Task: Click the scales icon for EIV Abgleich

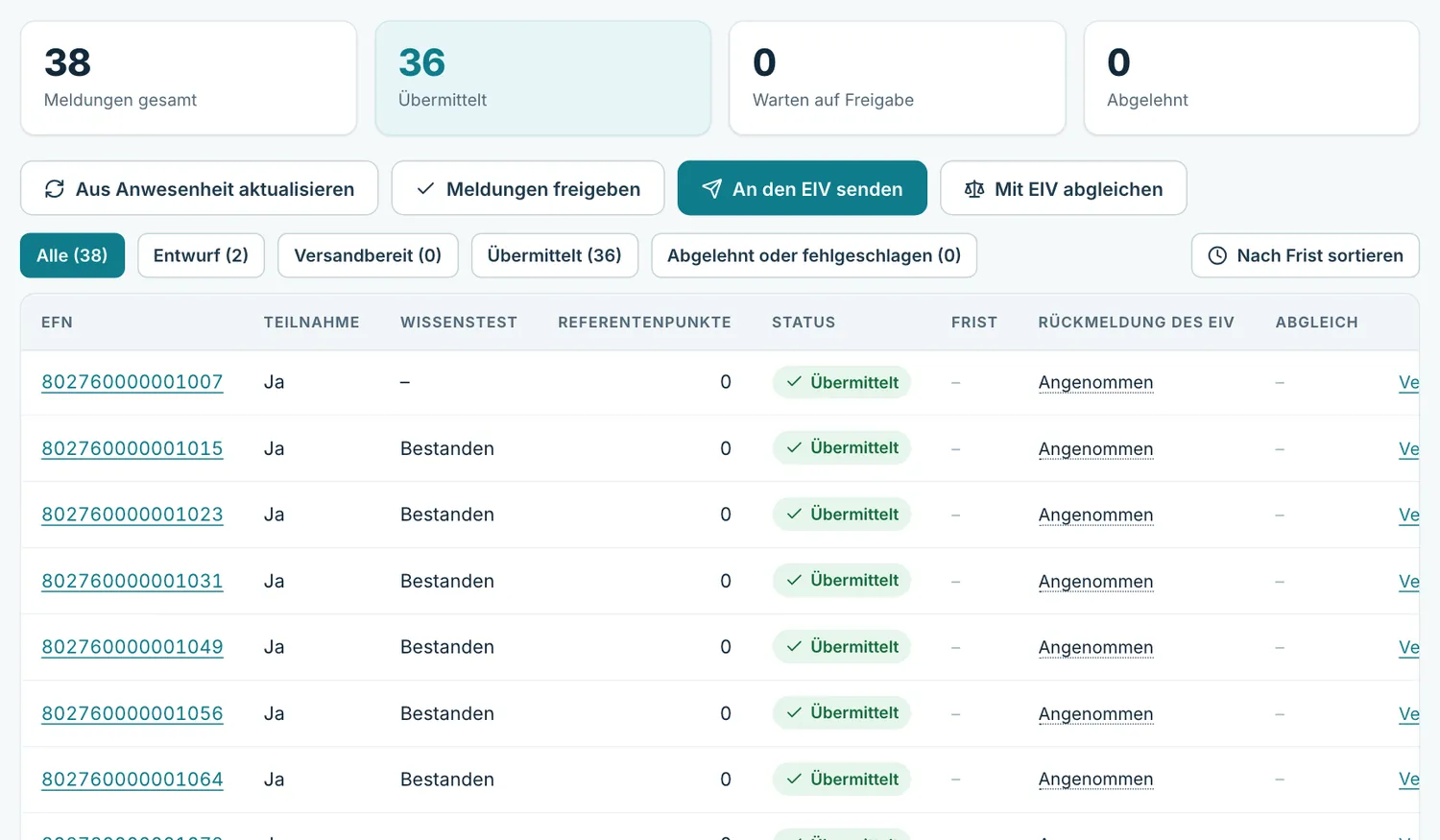Action: pos(974,189)
